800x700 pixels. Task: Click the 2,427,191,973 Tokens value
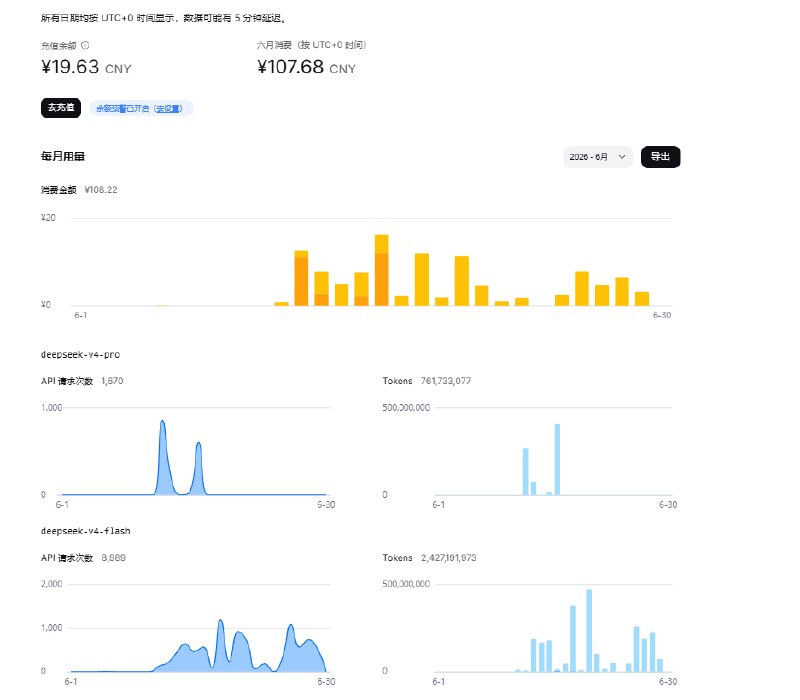(448, 558)
